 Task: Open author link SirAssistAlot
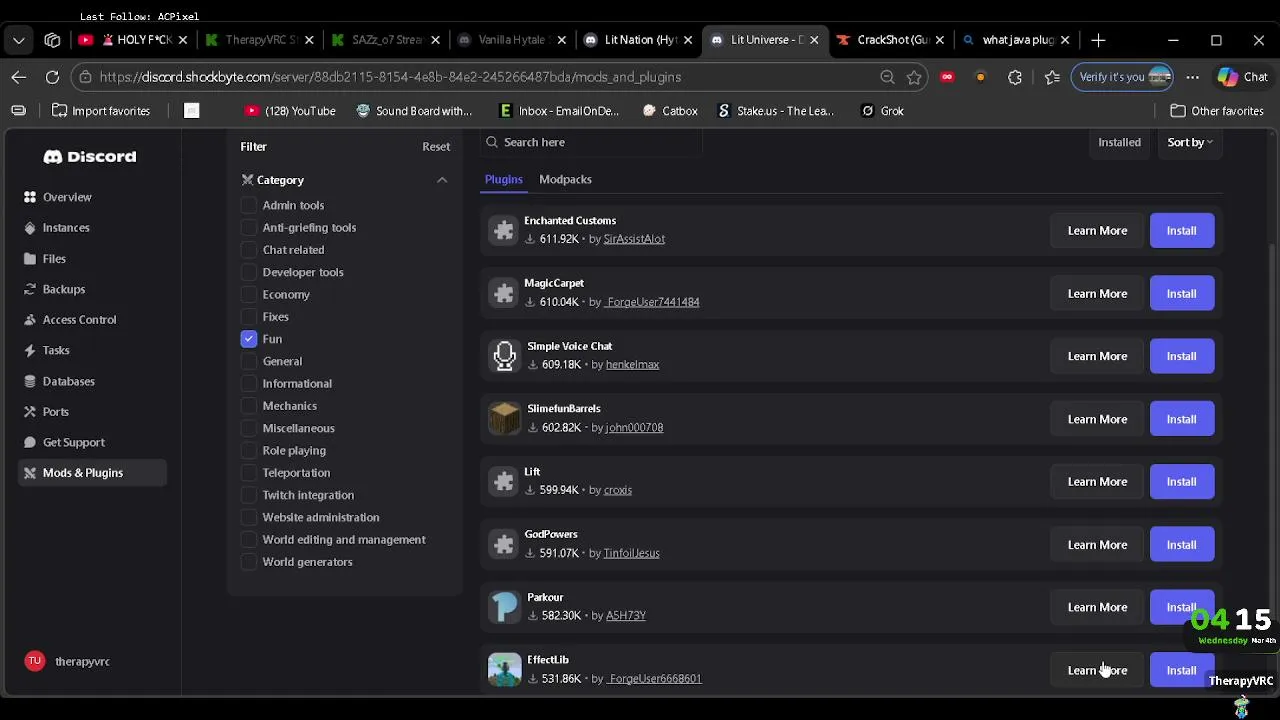(634, 239)
